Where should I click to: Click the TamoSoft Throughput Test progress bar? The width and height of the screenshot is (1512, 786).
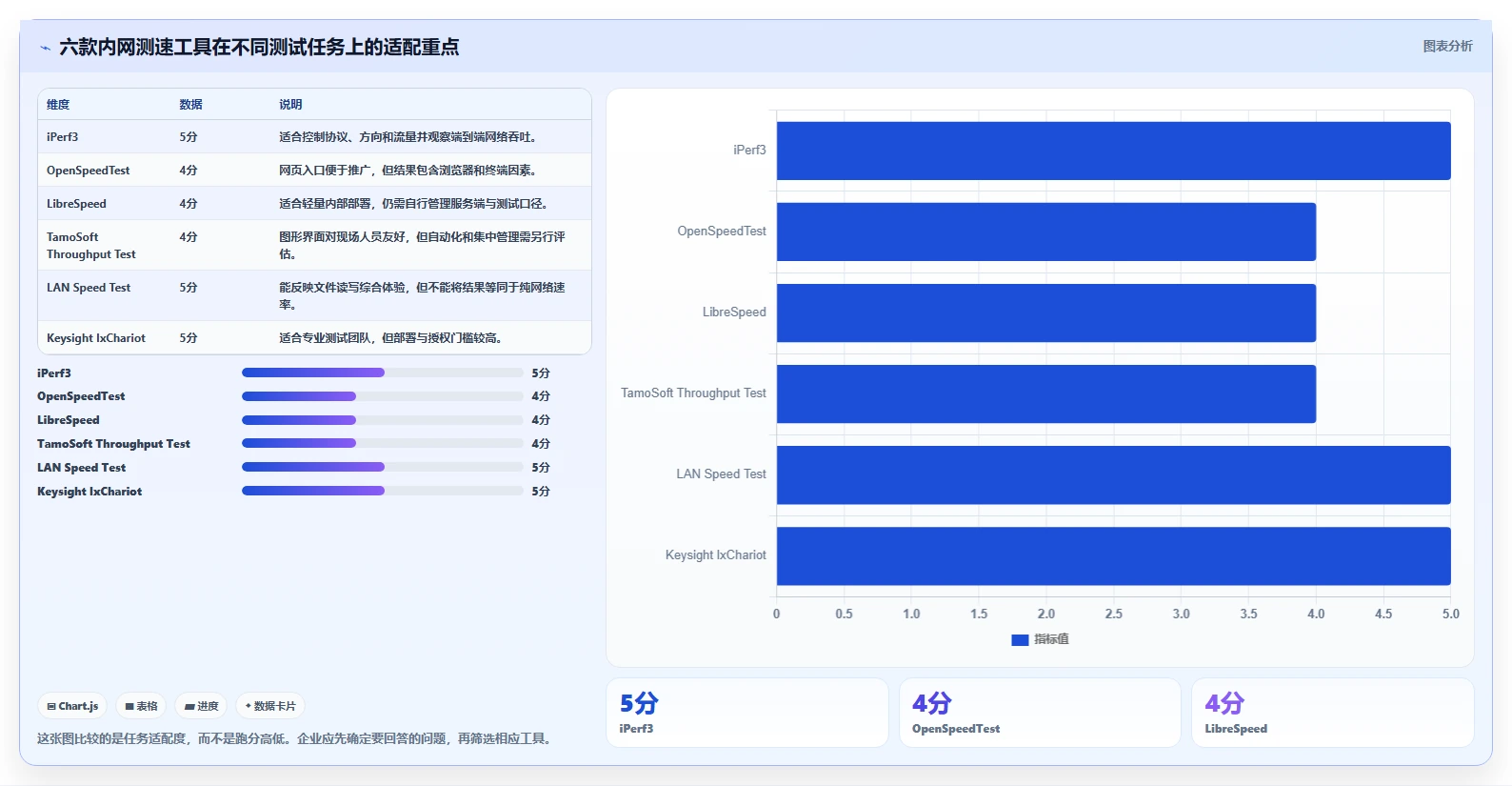tap(382, 444)
